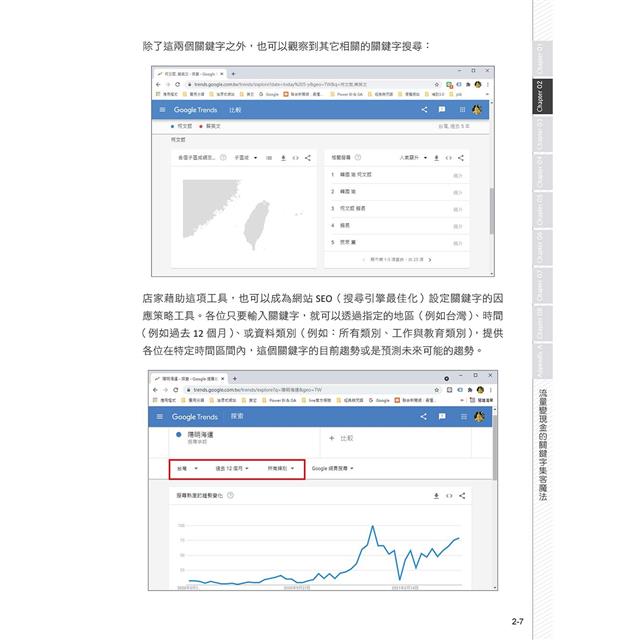Share the sub-region map card
This screenshot has height=640, width=640.
tap(308, 158)
